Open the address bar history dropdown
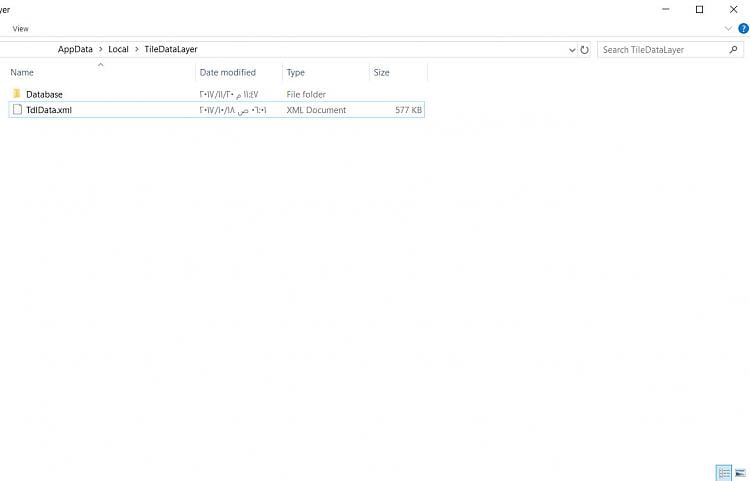This screenshot has width=750, height=481. pyautogui.click(x=572, y=50)
